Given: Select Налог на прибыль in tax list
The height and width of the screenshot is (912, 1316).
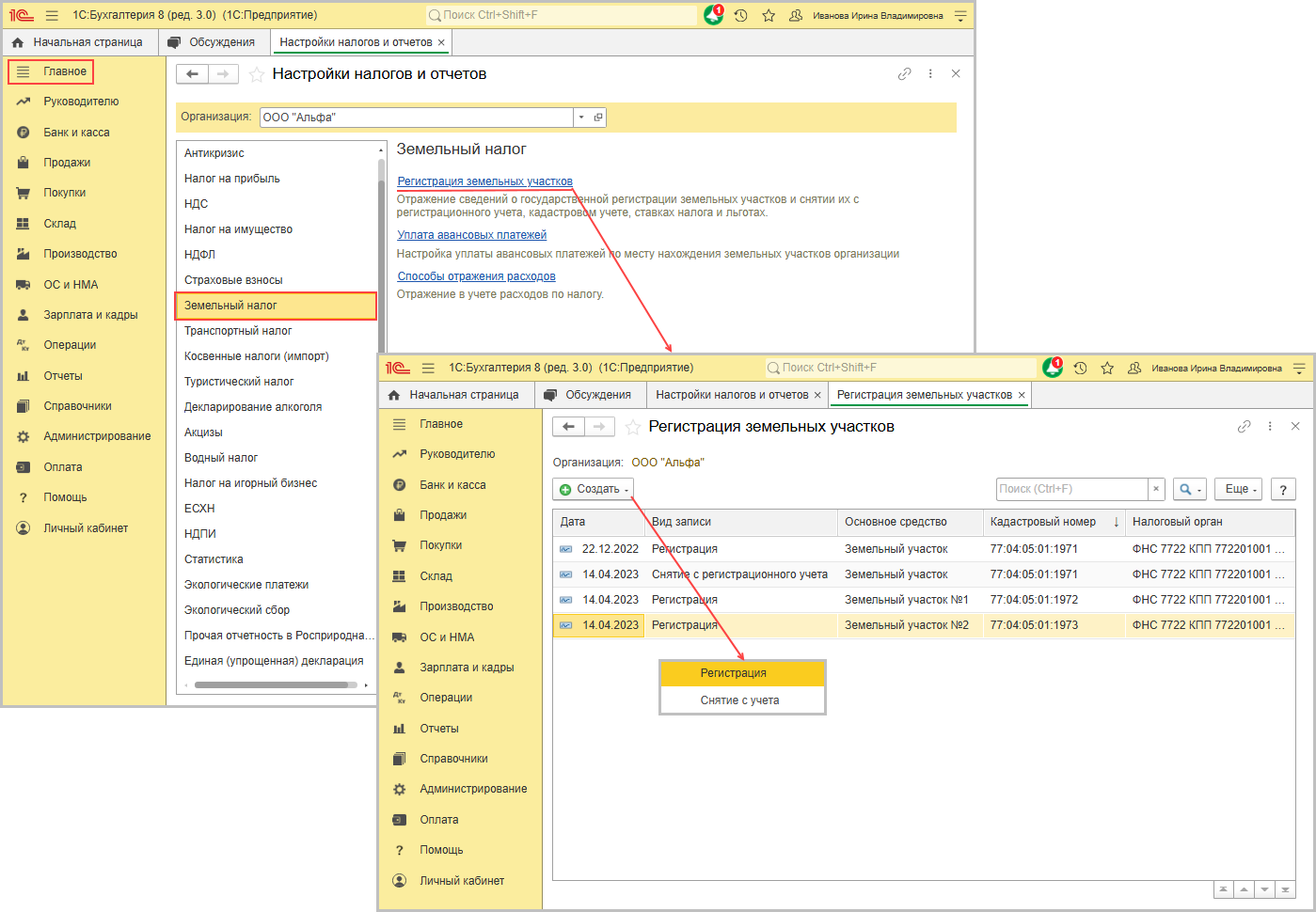Looking at the screenshot, I should [276, 179].
